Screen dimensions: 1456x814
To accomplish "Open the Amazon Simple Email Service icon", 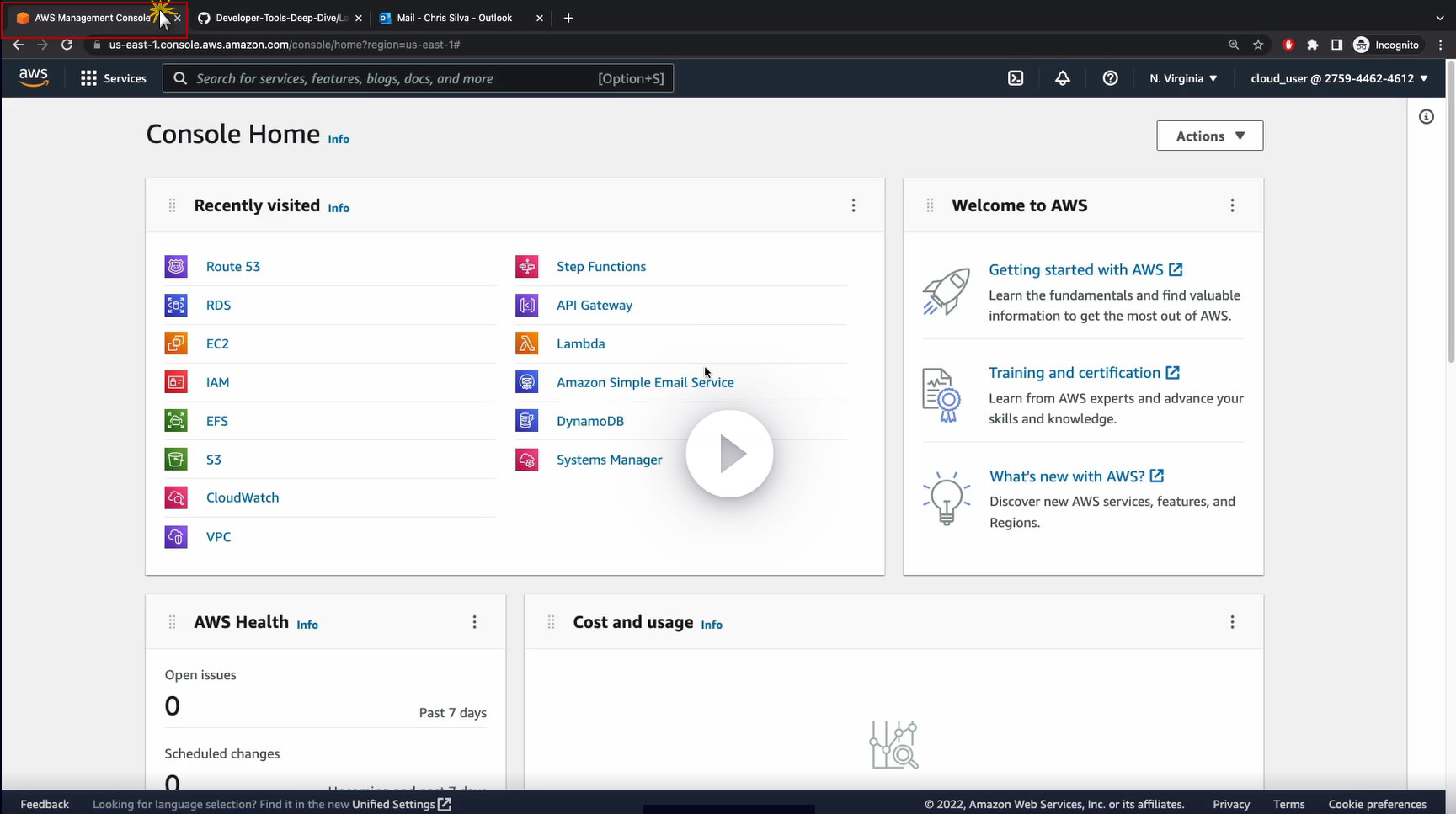I will click(527, 382).
